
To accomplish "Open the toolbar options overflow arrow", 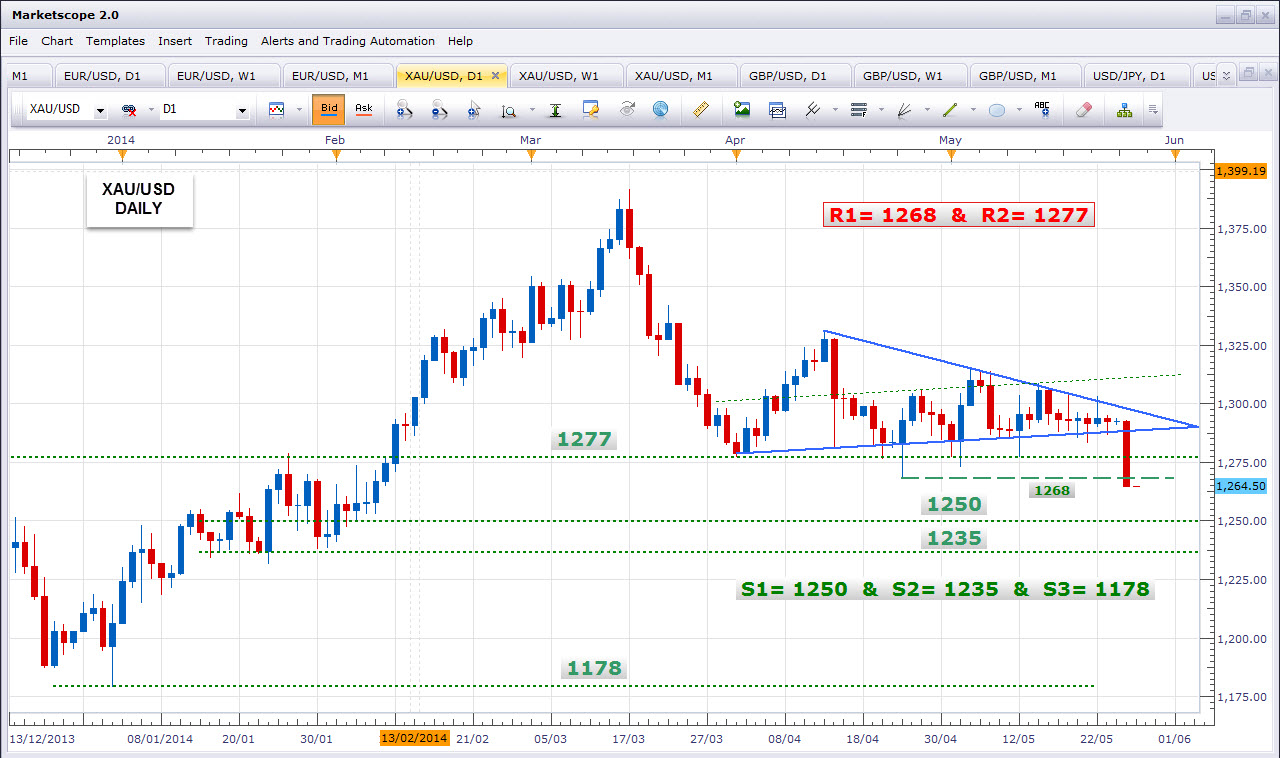I will point(1153,110).
